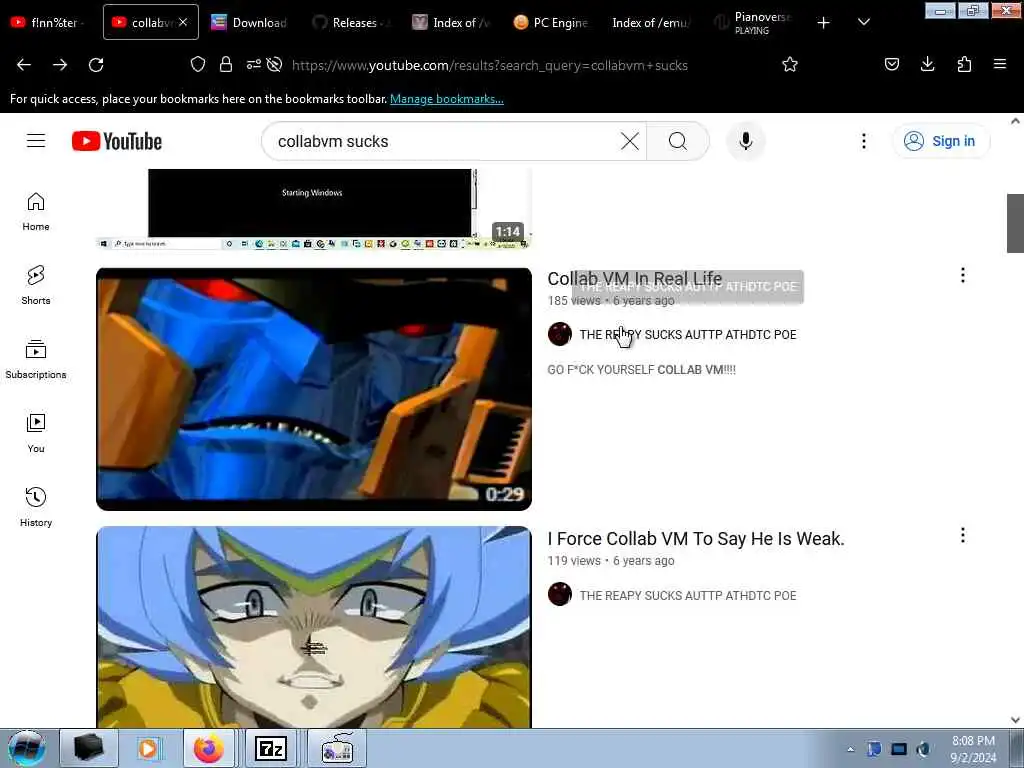Screen dimensions: 1024x768
Task: Play I Force Collab VM thumbnail
Action: point(313,627)
